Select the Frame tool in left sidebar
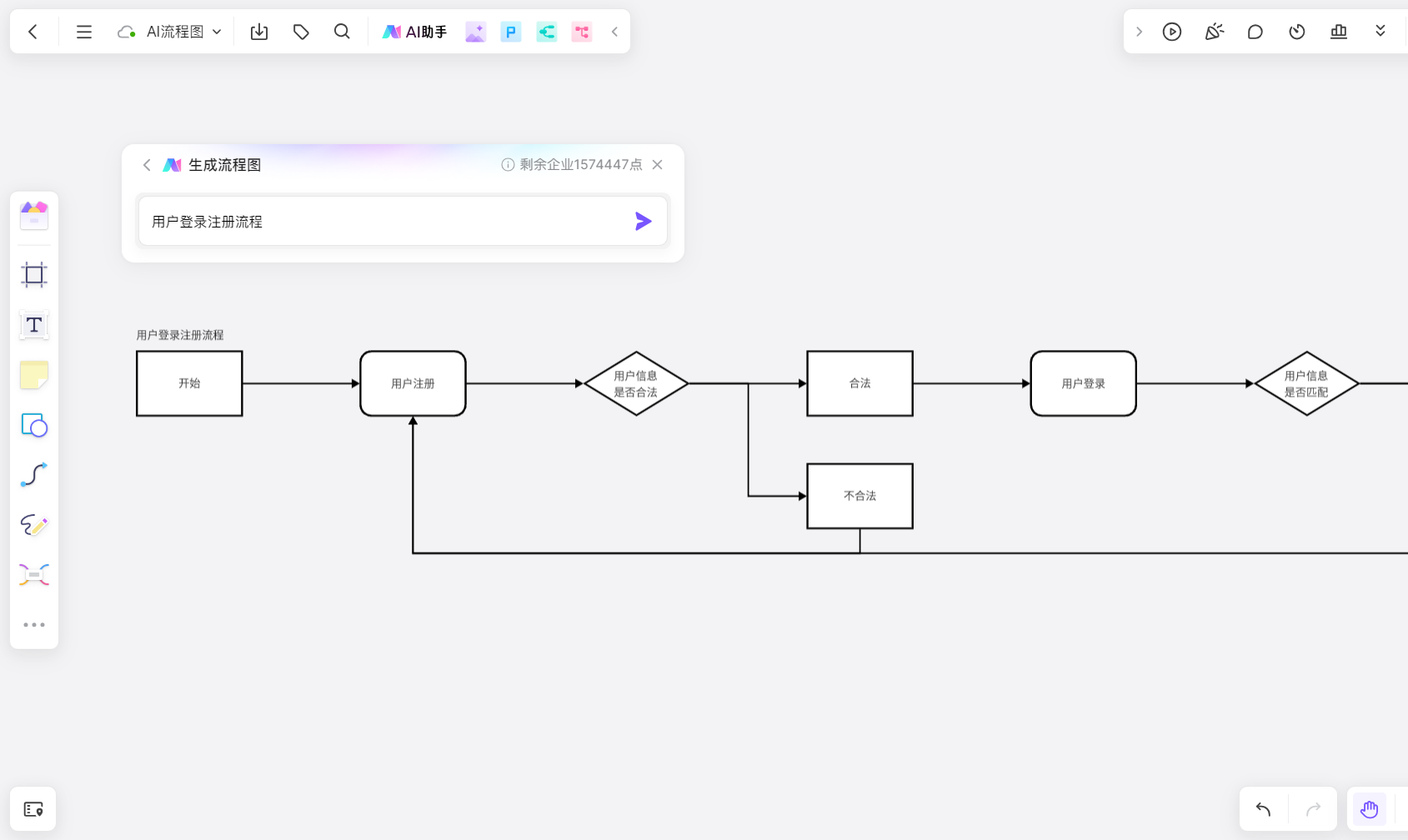This screenshot has width=1408, height=840. (x=34, y=274)
